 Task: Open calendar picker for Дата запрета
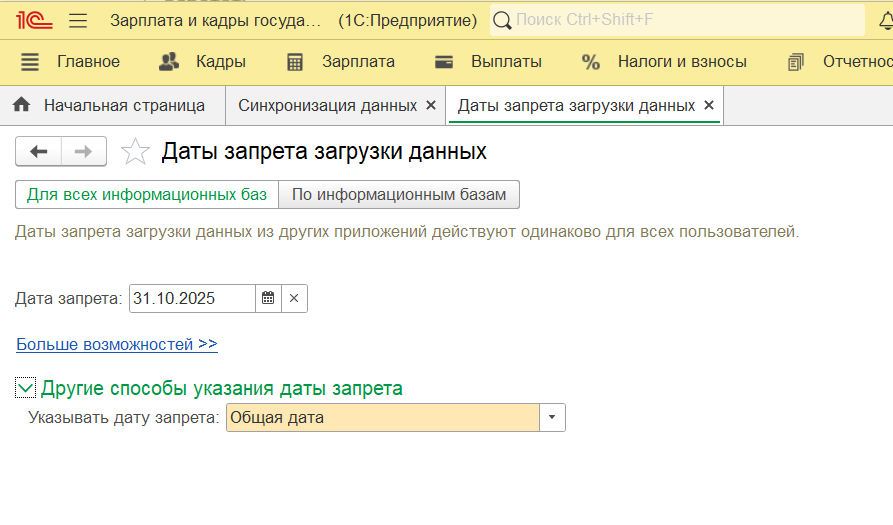coord(268,298)
